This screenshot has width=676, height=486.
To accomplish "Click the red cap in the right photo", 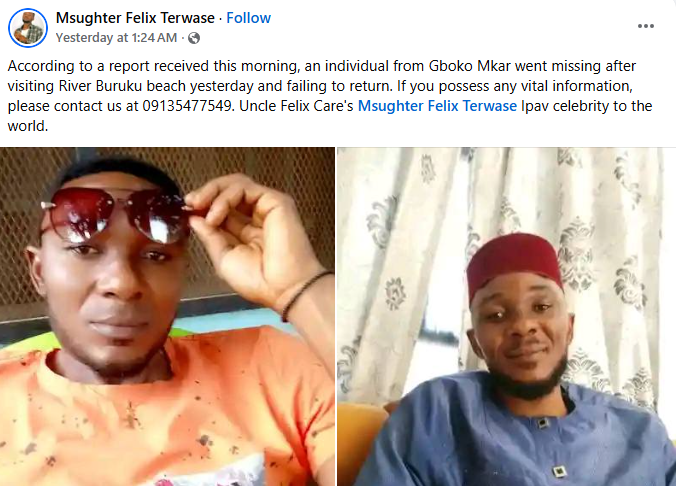I will pos(515,262).
